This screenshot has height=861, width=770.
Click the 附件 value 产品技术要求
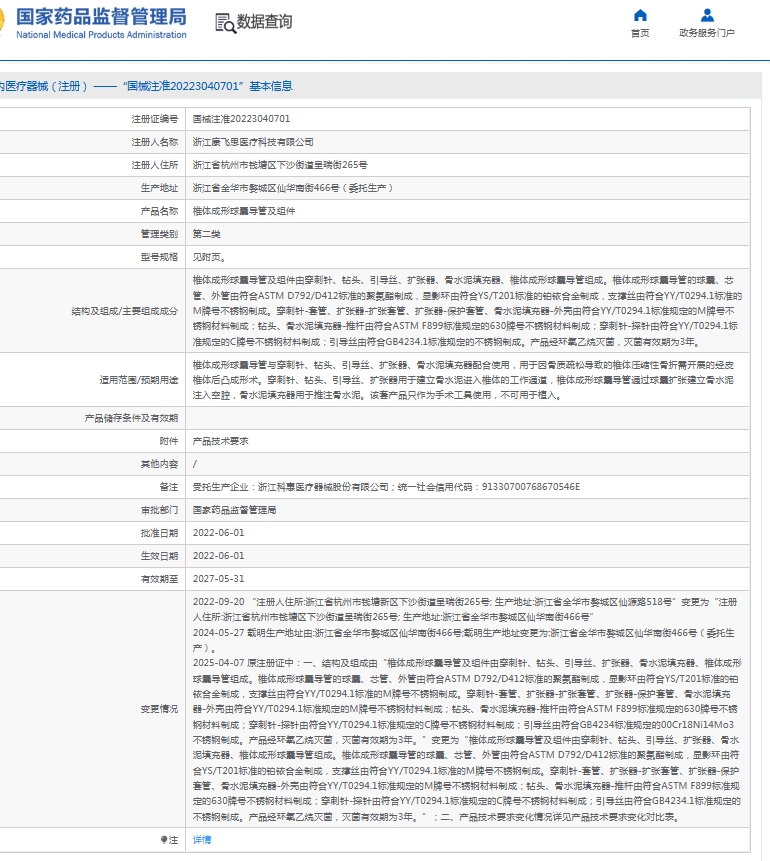coord(220,441)
